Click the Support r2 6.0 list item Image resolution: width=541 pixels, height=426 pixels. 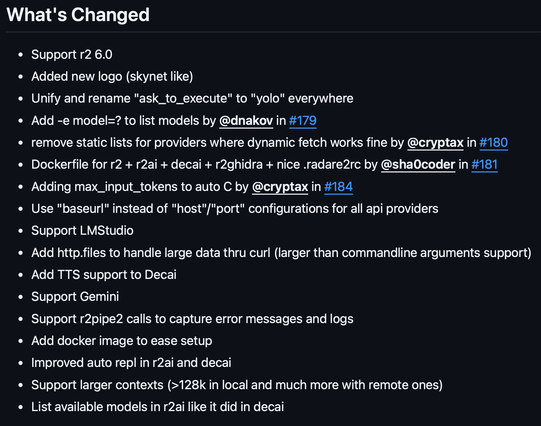(x=72, y=55)
